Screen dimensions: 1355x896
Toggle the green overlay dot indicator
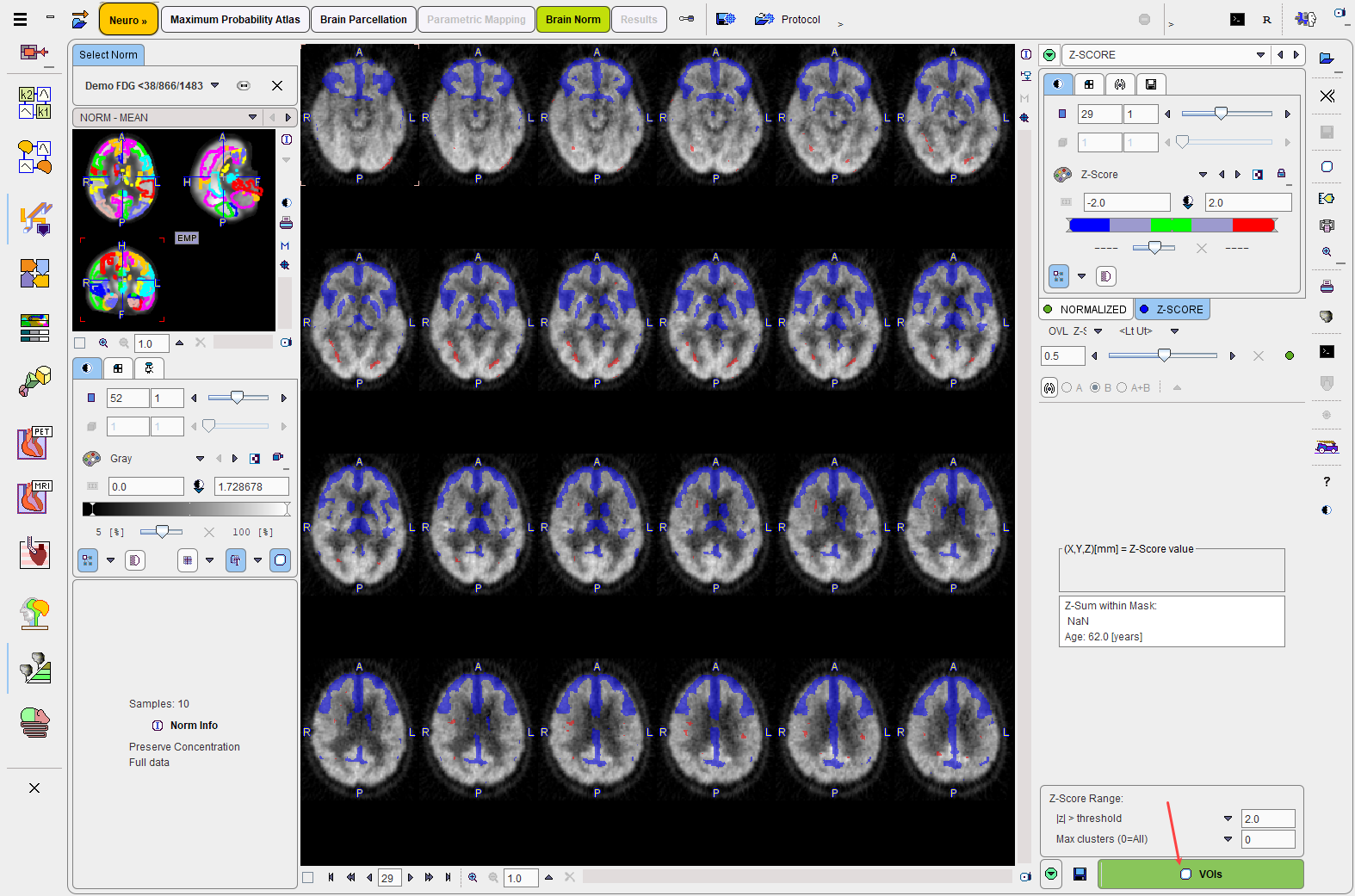coord(1289,355)
